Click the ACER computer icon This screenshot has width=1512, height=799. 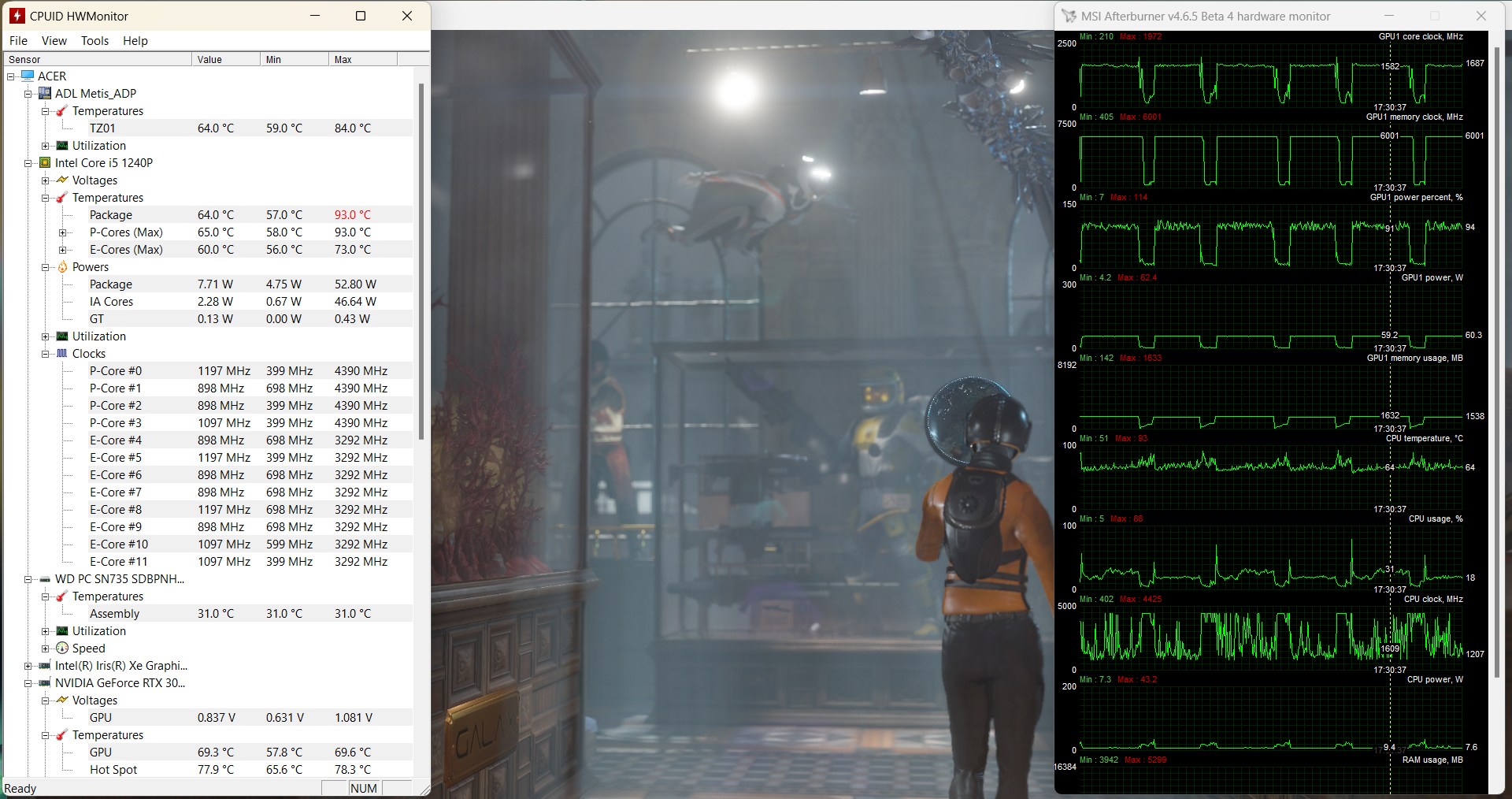point(28,76)
